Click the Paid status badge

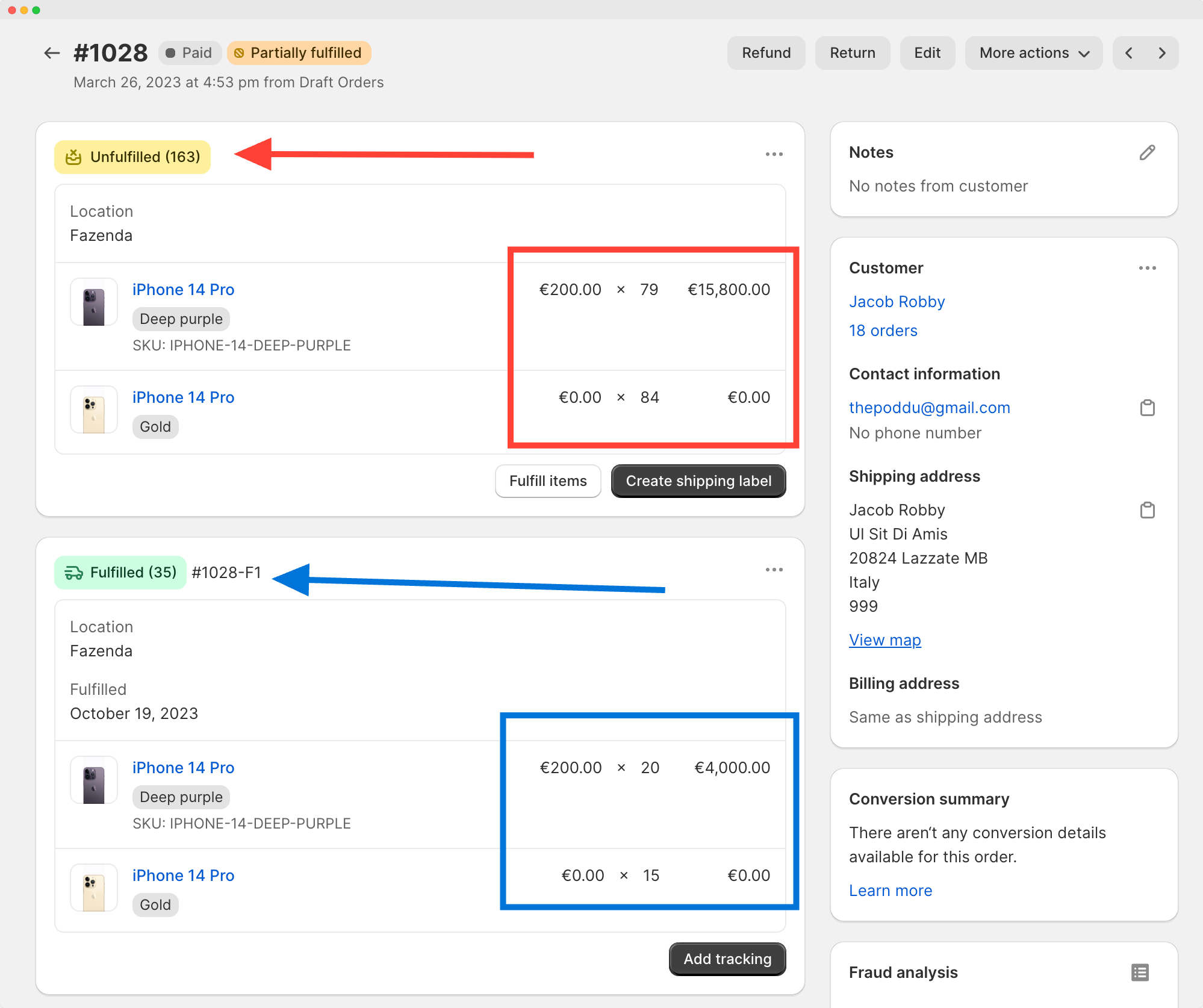tap(190, 52)
